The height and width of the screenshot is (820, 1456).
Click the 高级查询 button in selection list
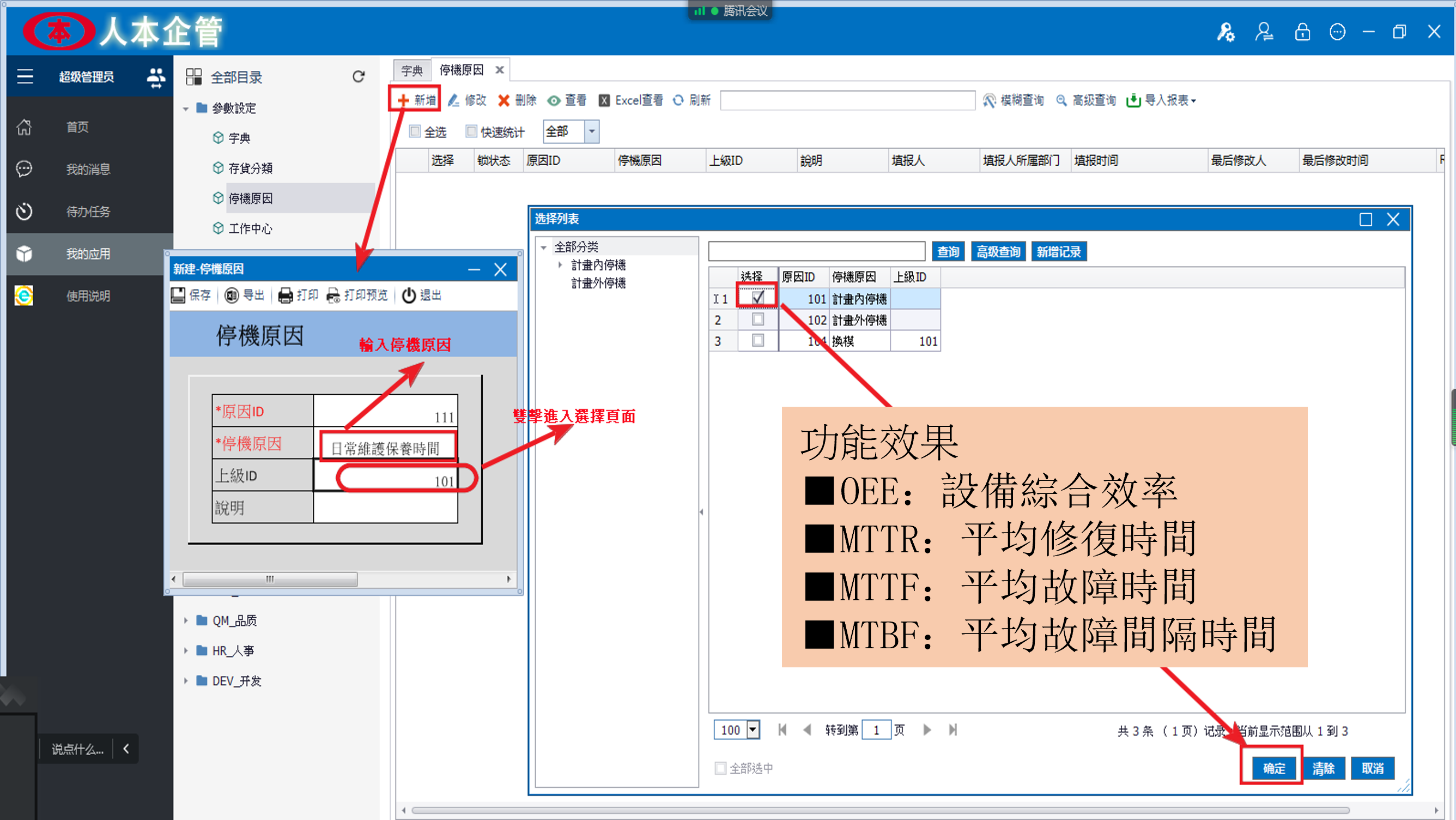click(998, 252)
